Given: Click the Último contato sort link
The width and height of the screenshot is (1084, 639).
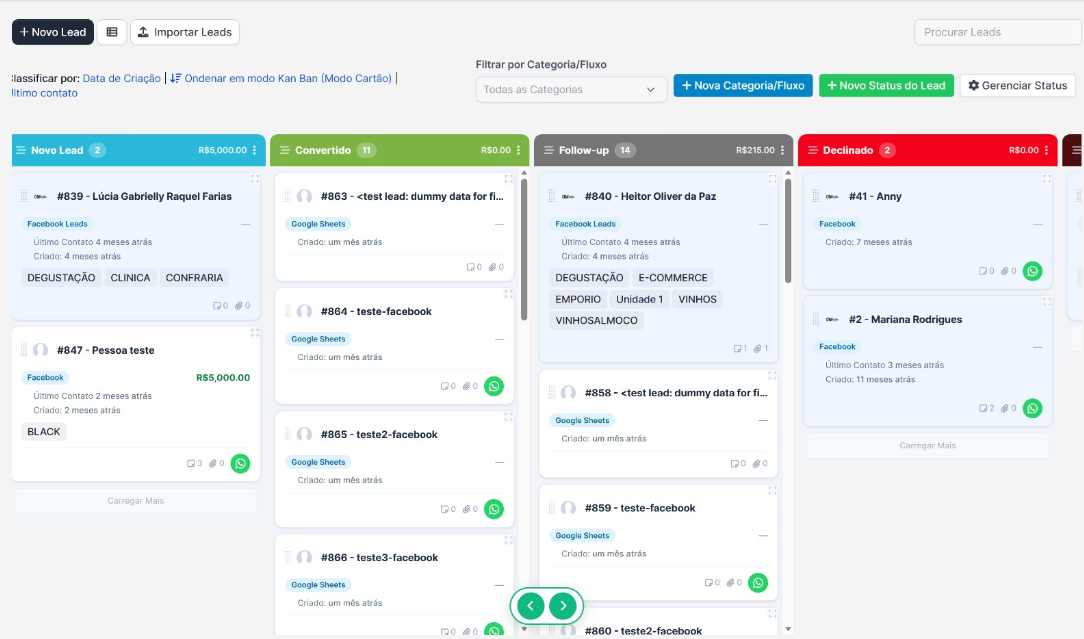Looking at the screenshot, I should 44,93.
